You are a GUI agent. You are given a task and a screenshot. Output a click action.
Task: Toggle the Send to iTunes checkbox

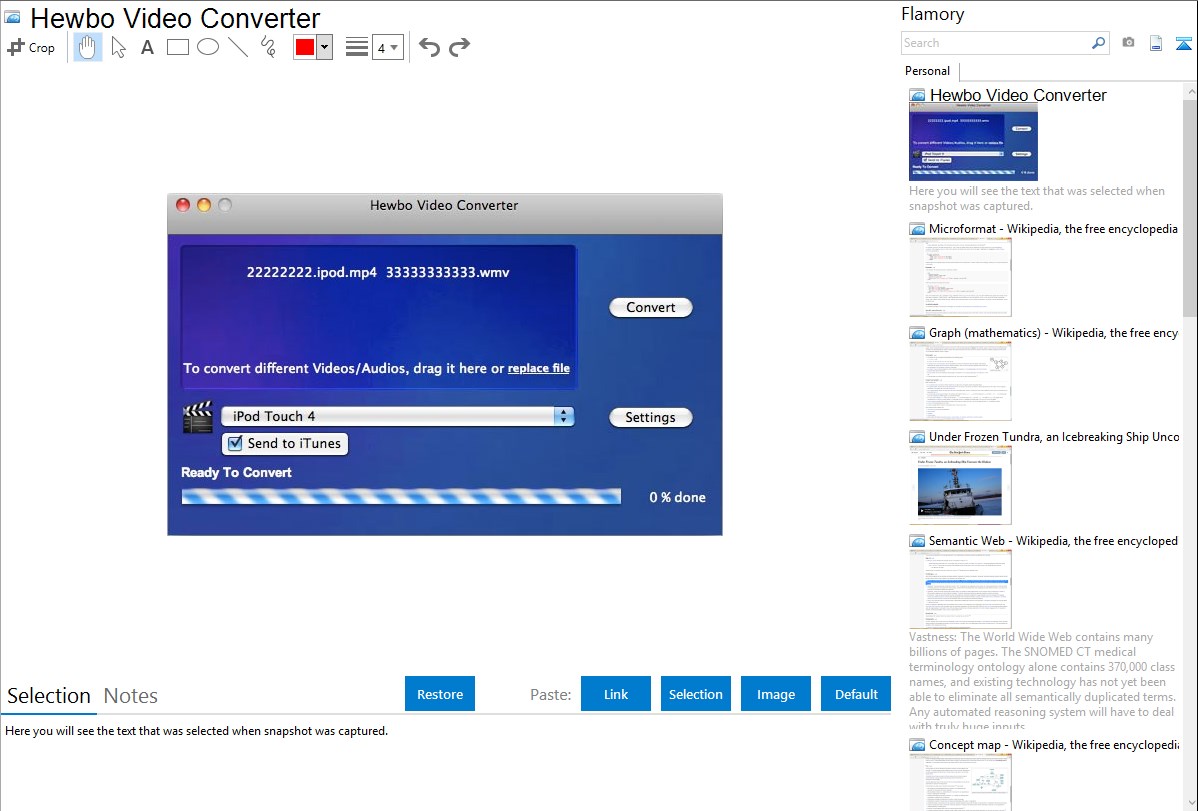coord(235,443)
